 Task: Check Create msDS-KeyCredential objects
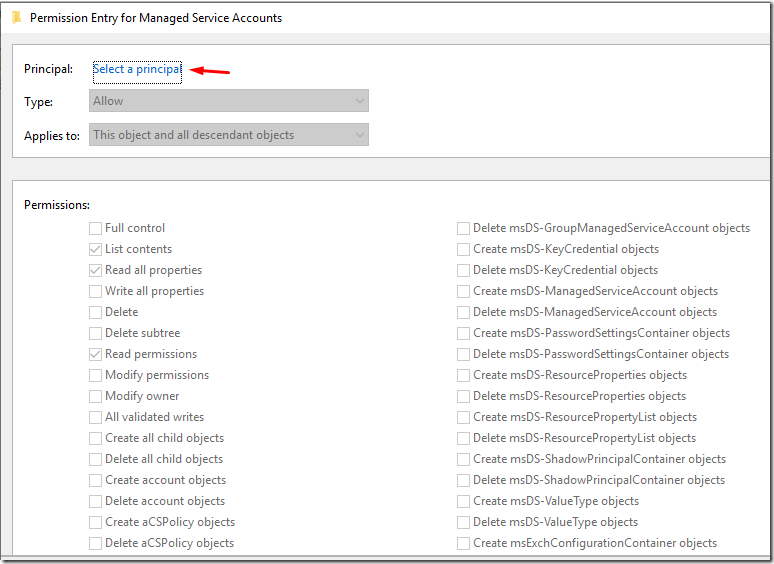(463, 249)
